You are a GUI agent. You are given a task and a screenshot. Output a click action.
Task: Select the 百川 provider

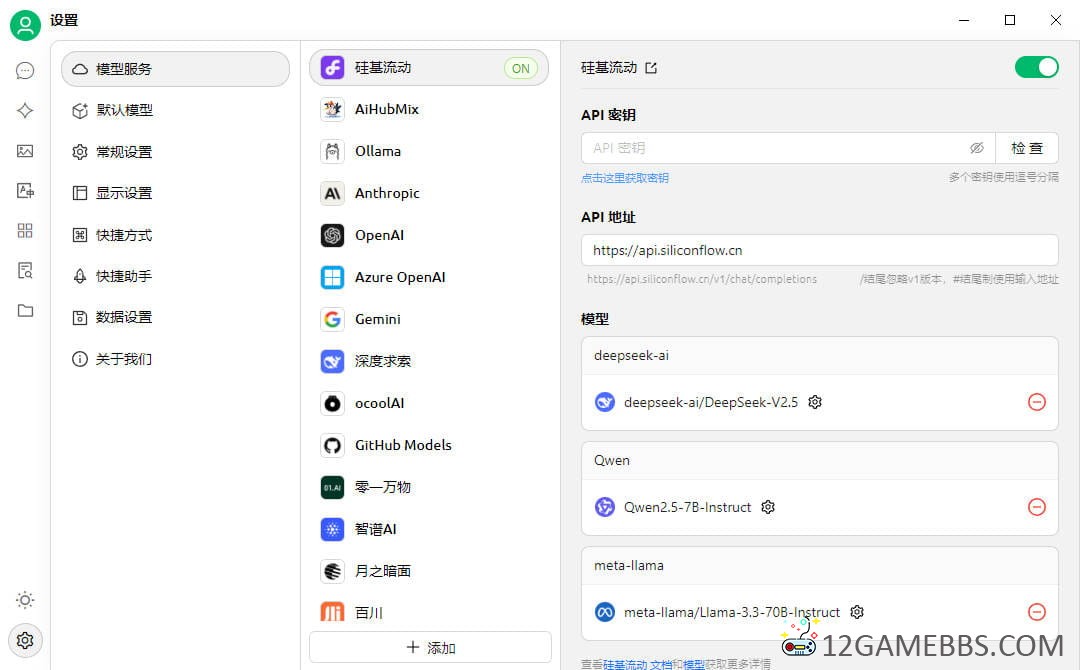pyautogui.click(x=429, y=612)
